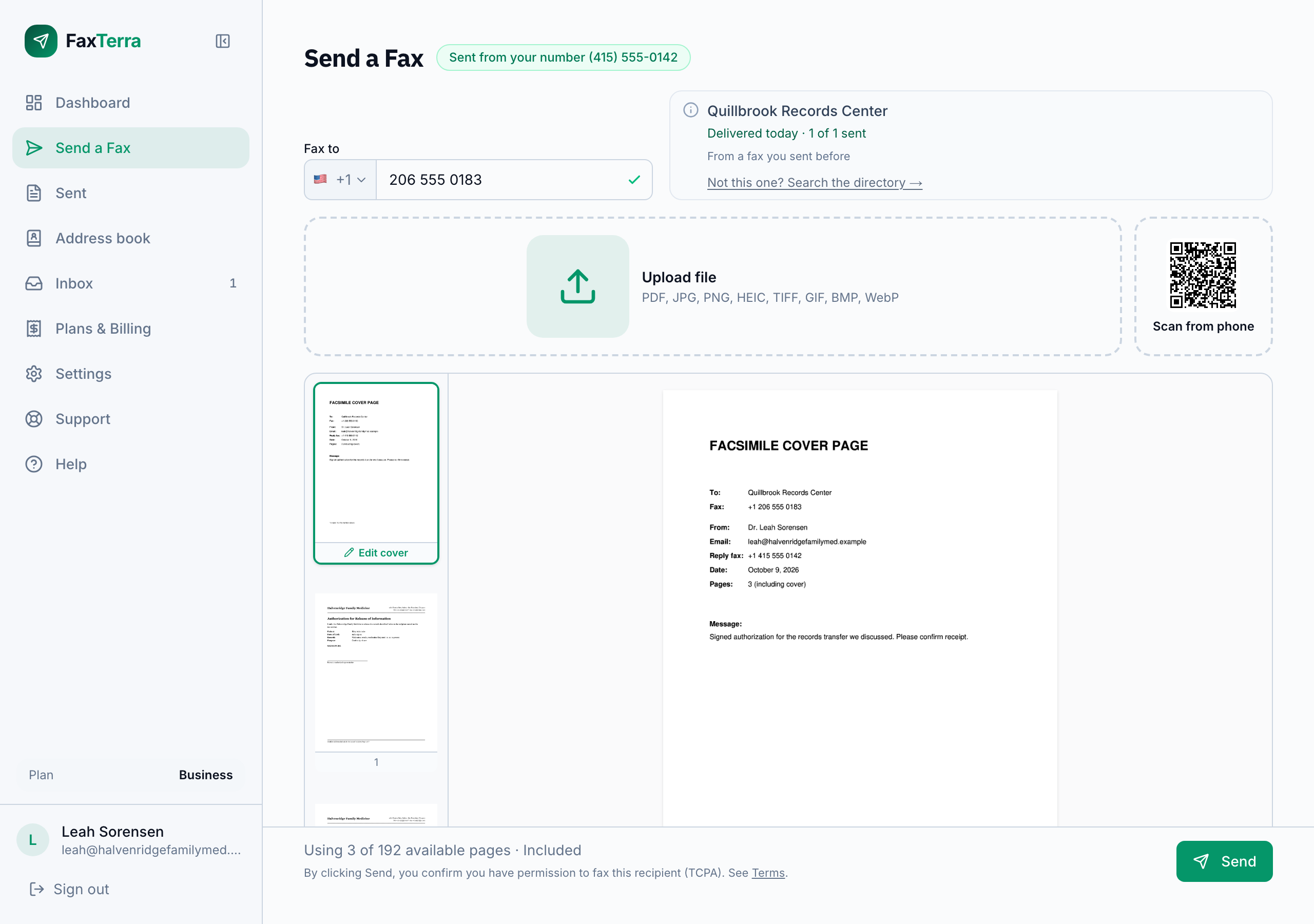1314x924 pixels.
Task: Click the Leah Sorensen avatar
Action: pyautogui.click(x=33, y=840)
